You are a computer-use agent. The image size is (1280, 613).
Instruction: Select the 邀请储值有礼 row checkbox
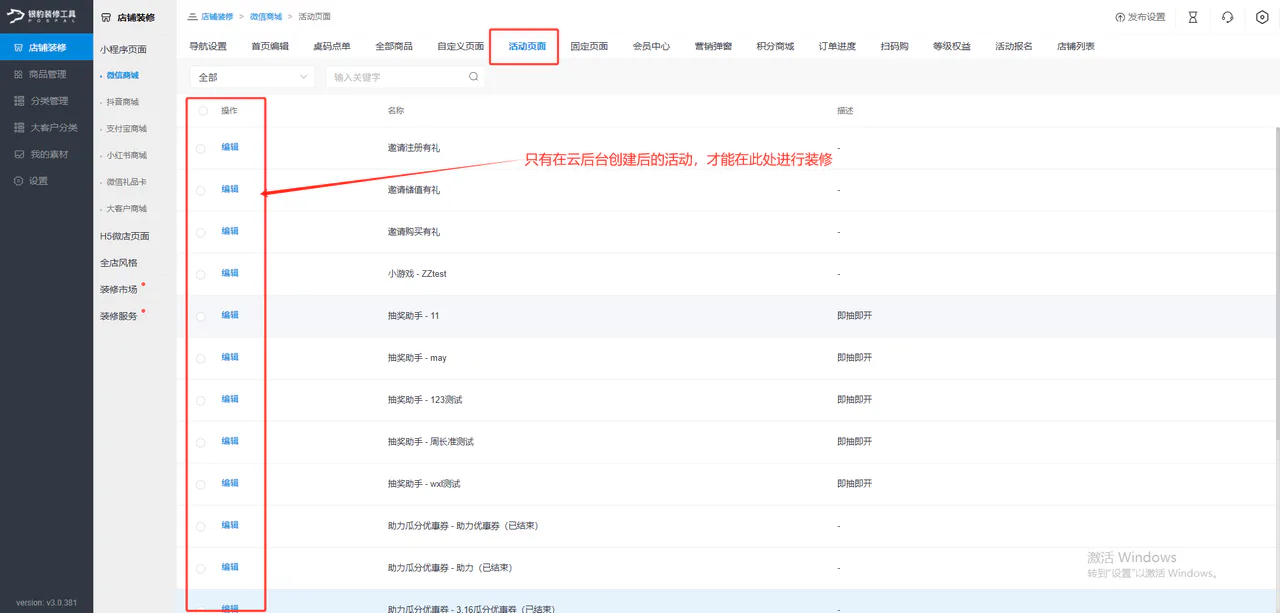click(201, 190)
